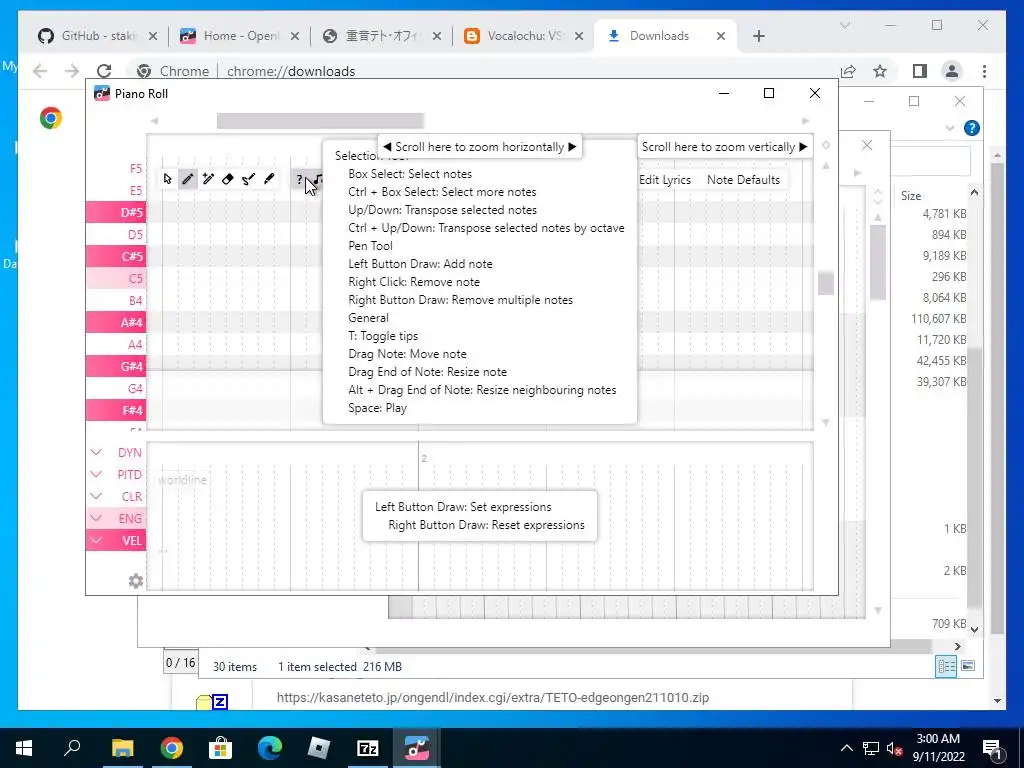The image size is (1024, 768).
Task: Select the Eraser tool
Action: (x=228, y=179)
